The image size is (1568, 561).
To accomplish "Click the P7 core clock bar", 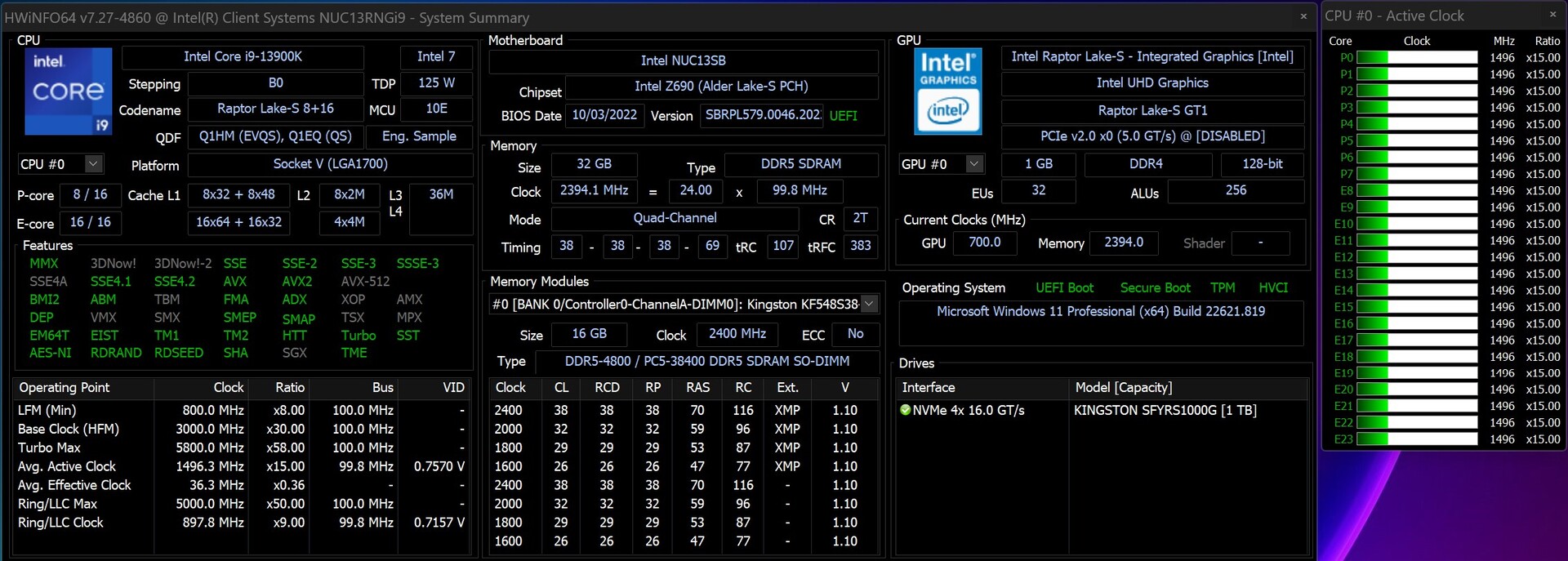I will pyautogui.click(x=1417, y=174).
